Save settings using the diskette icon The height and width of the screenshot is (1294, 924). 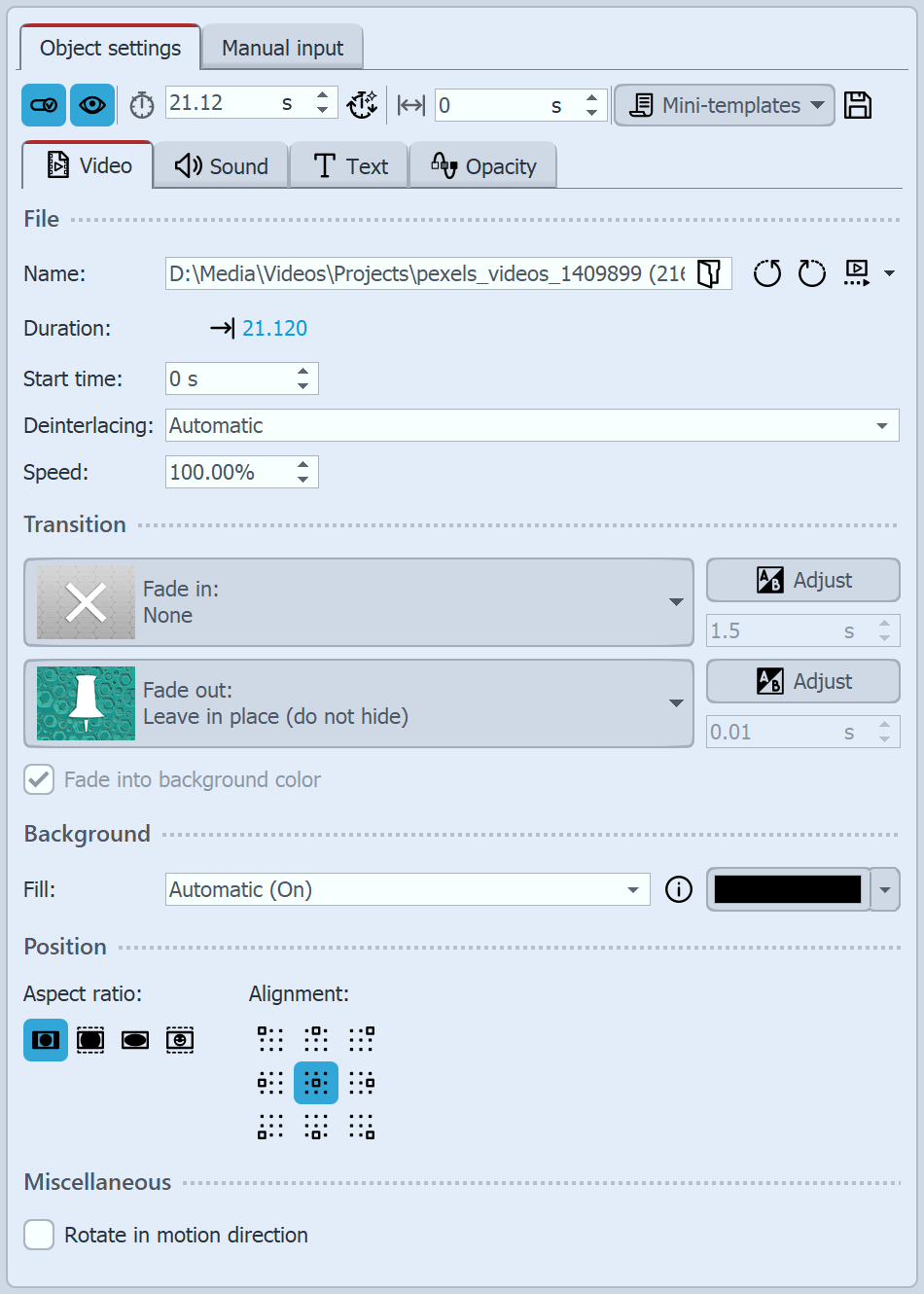point(857,105)
